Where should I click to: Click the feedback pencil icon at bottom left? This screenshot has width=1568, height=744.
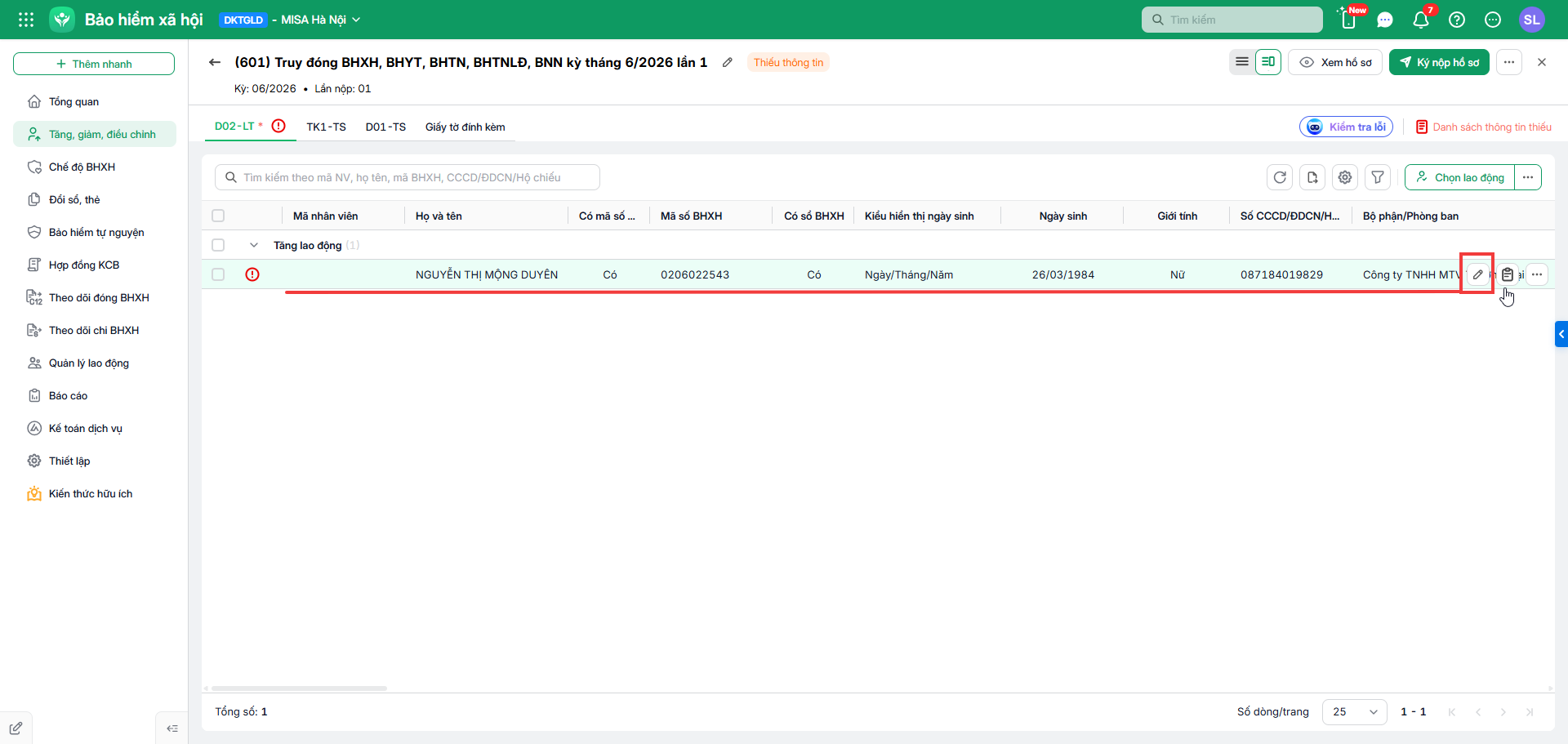point(16,728)
